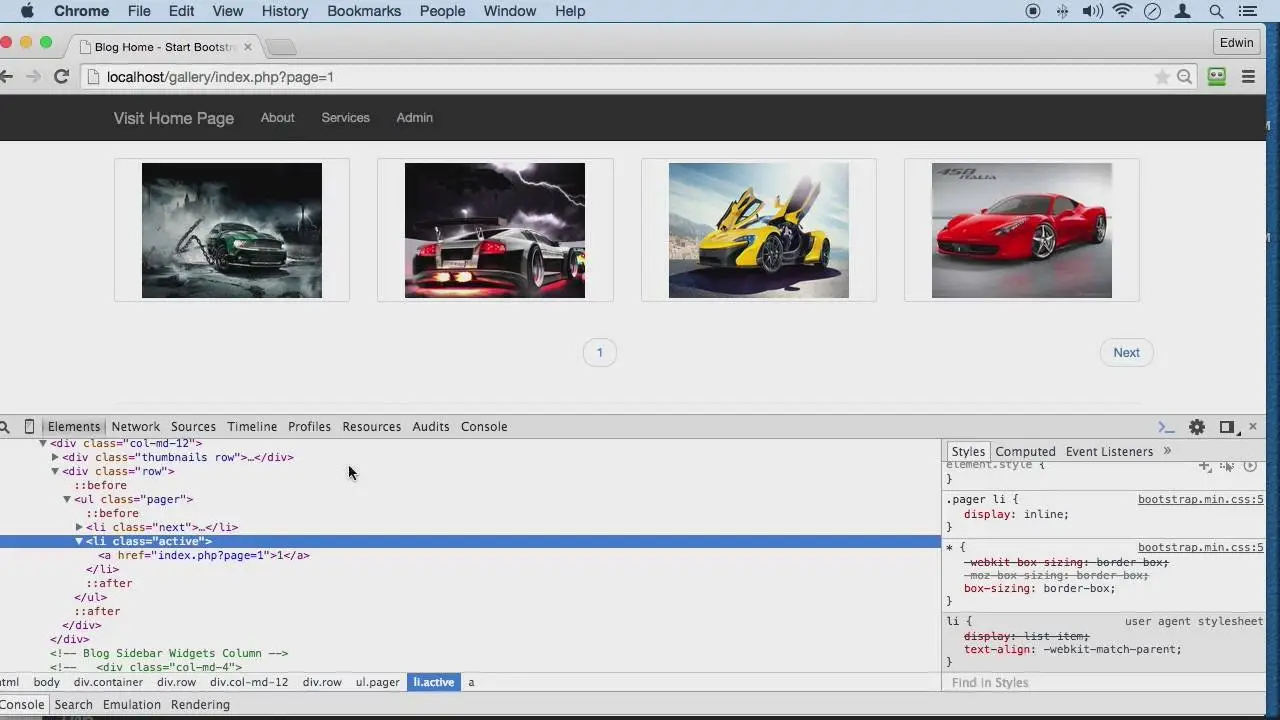This screenshot has width=1280, height=720.
Task: Click the New Style Rule plus icon
Action: [1205, 466]
